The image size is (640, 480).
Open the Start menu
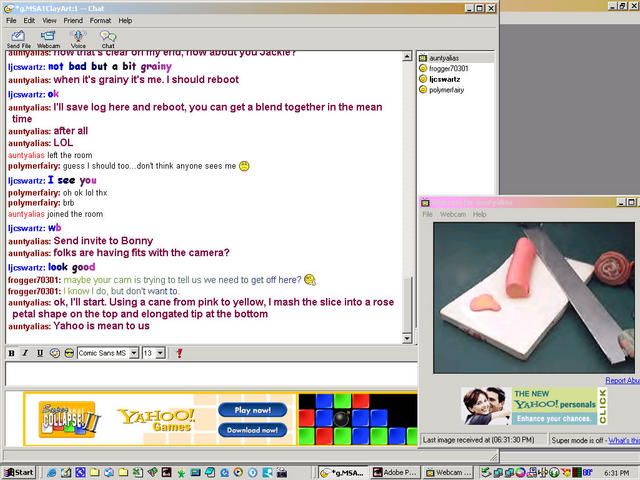pyautogui.click(x=19, y=473)
